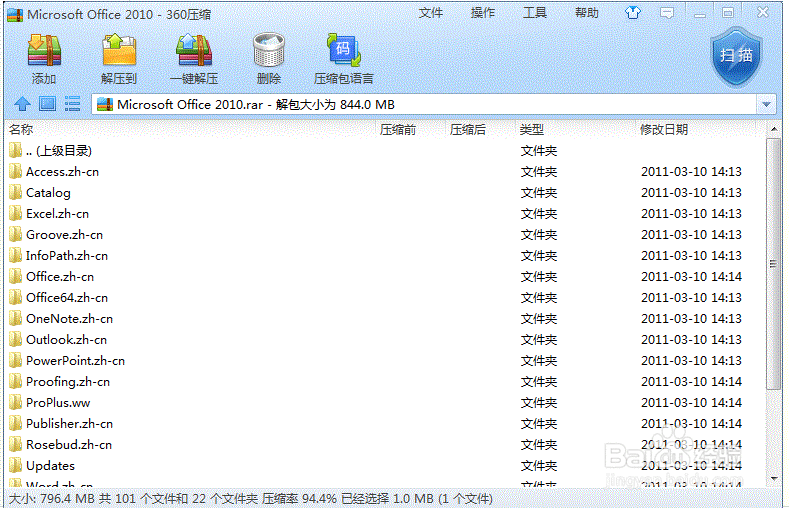This screenshot has height=508, width=789.
Task: Select the ProPlus.ww folder icon
Action: pos(16,403)
